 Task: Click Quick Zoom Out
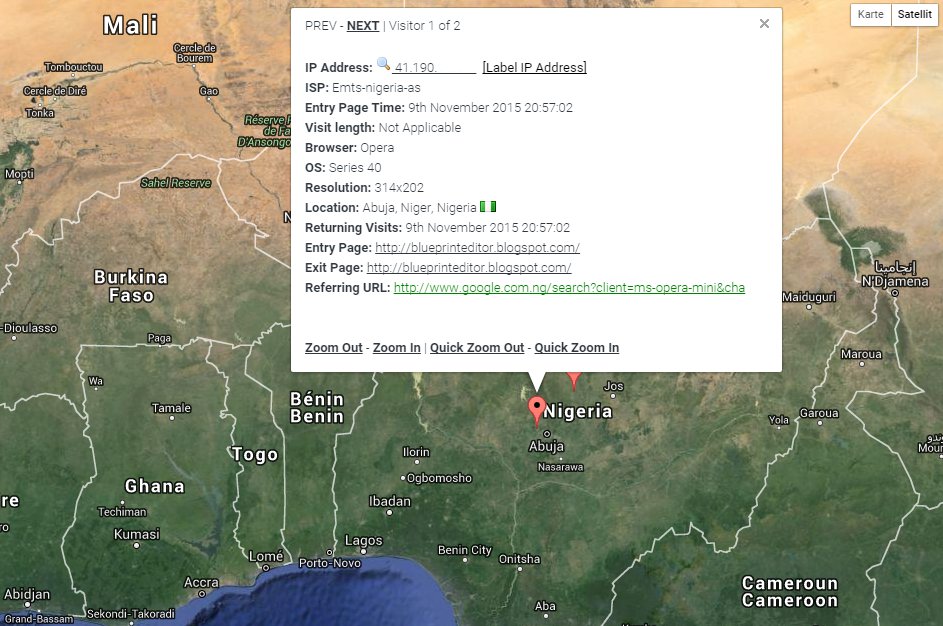tap(477, 348)
